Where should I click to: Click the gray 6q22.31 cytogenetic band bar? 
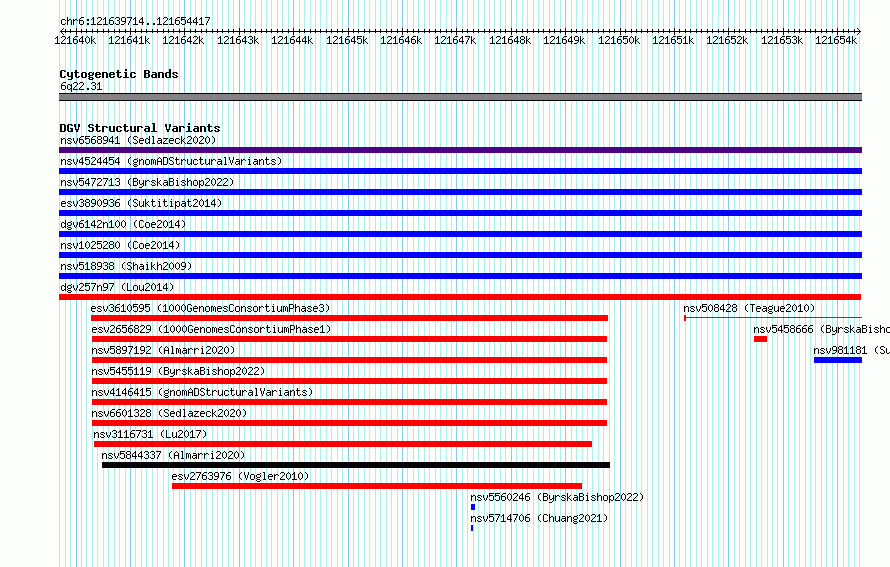(x=460, y=97)
